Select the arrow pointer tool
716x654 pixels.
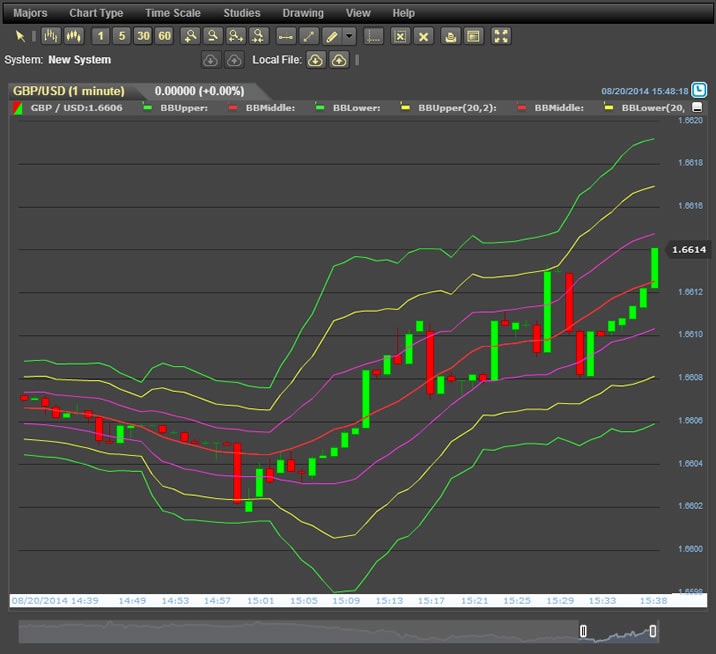point(20,36)
